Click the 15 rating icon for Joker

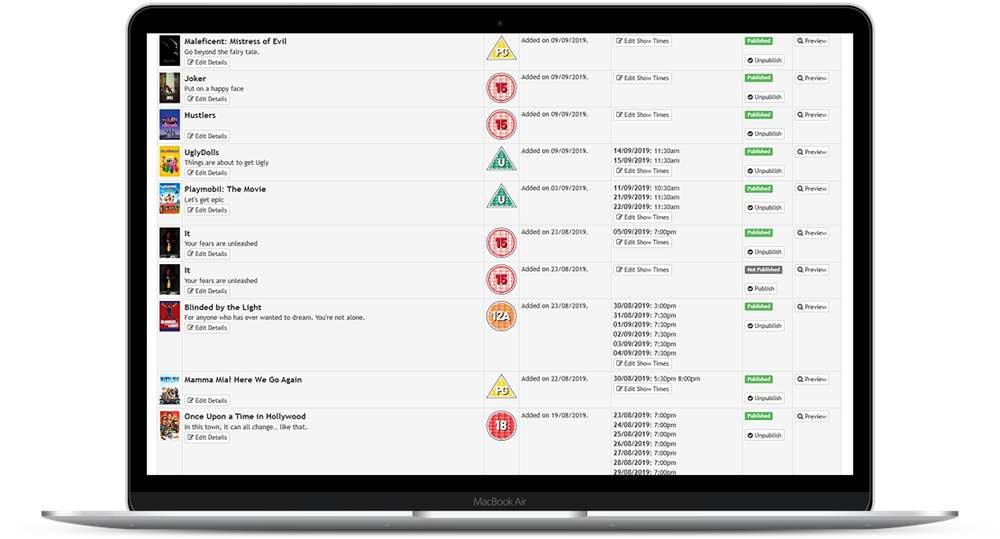click(500, 88)
